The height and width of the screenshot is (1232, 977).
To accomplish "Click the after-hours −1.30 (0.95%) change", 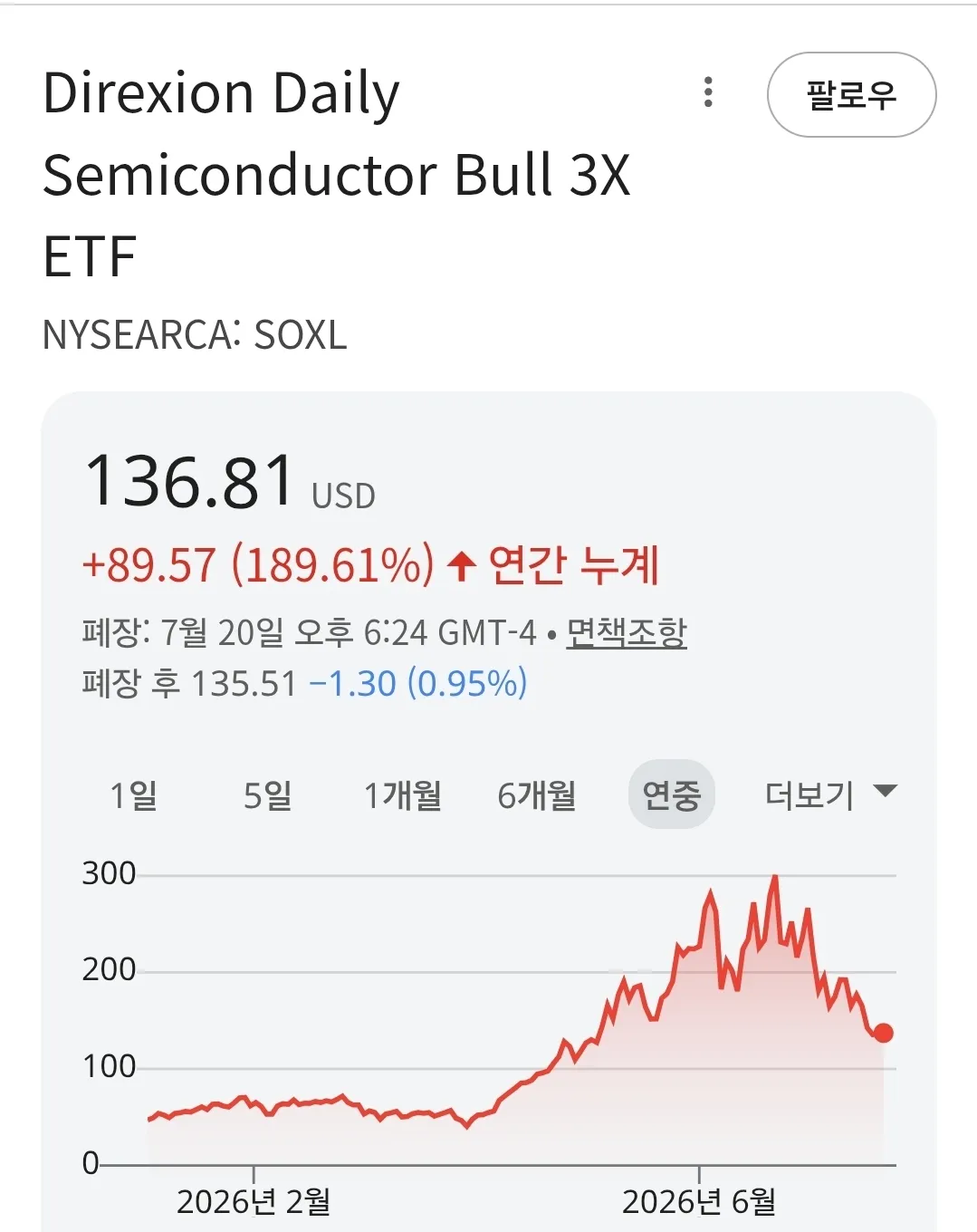I will click(x=418, y=683).
